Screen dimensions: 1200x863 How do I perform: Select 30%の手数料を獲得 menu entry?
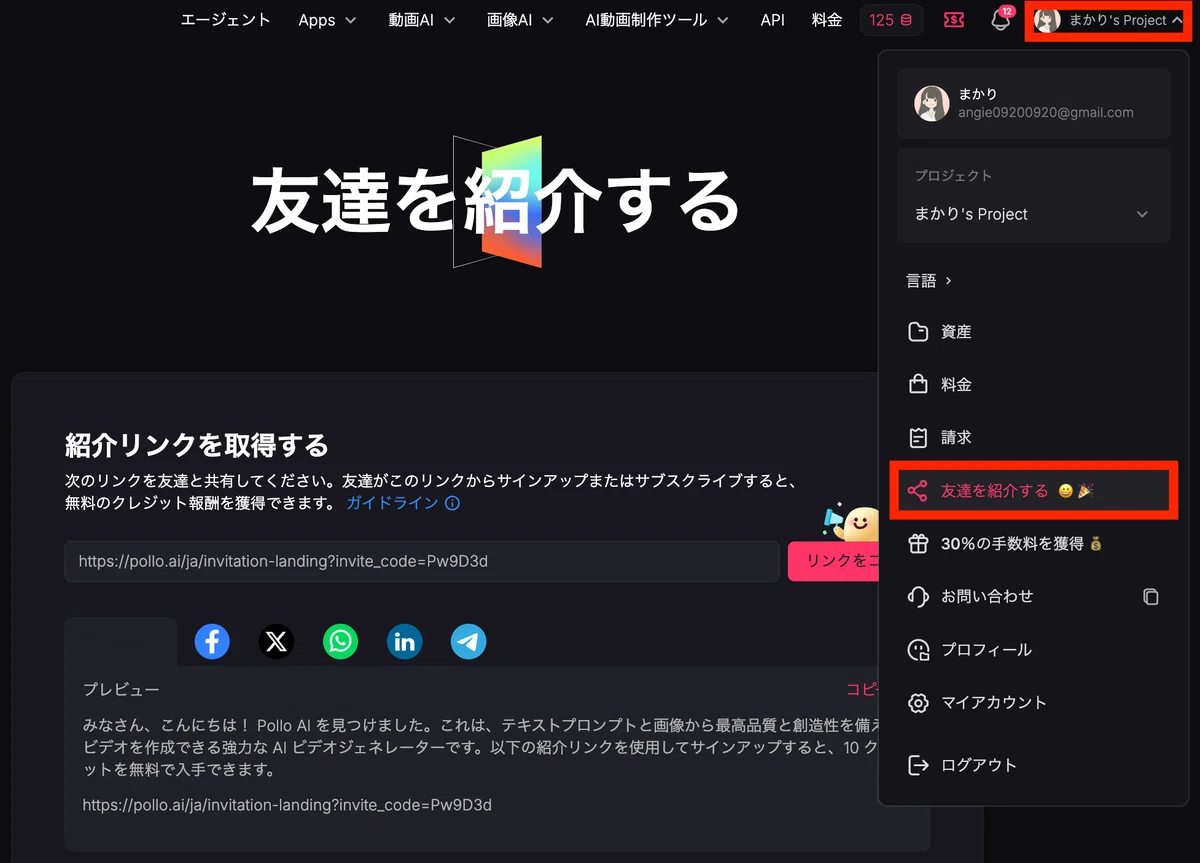pyautogui.click(x=1033, y=544)
